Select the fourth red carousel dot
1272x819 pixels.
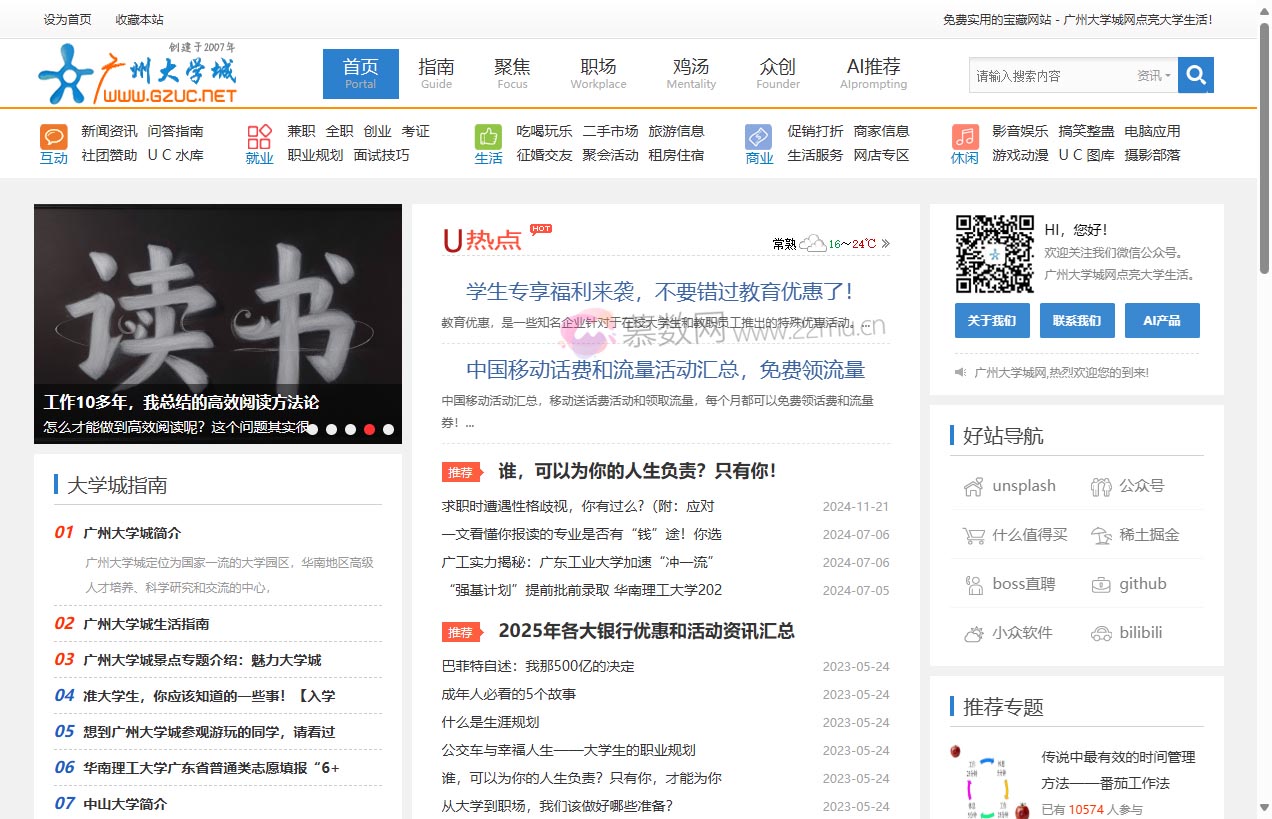369,429
